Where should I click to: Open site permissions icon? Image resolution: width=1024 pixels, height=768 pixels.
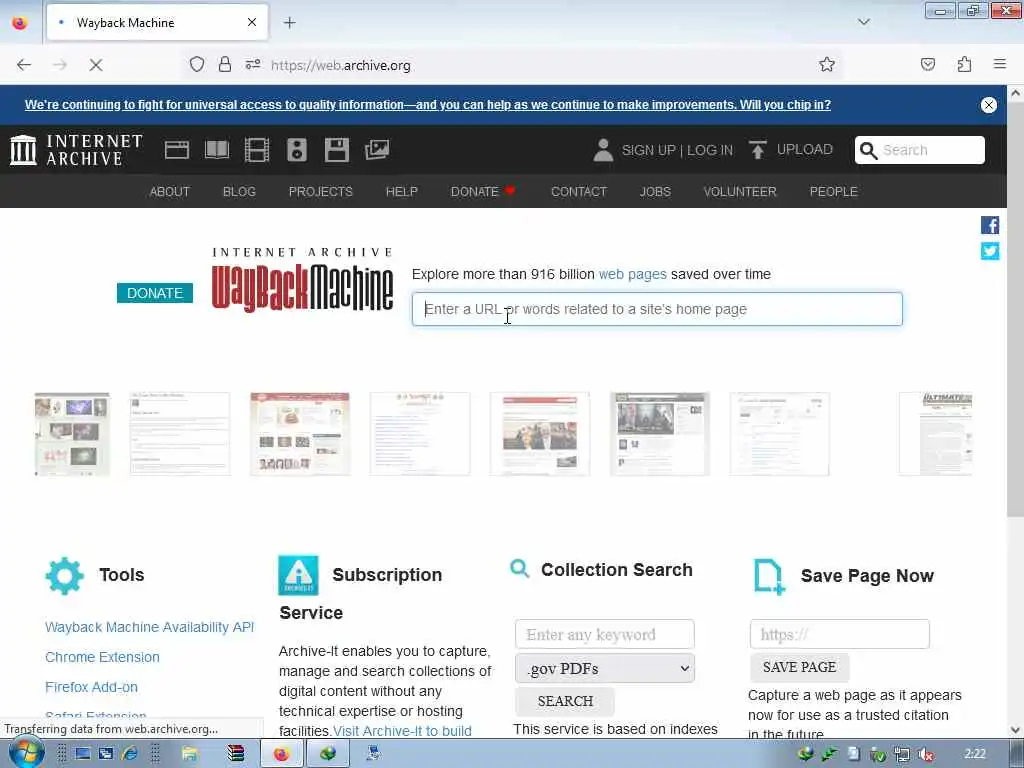[253, 65]
